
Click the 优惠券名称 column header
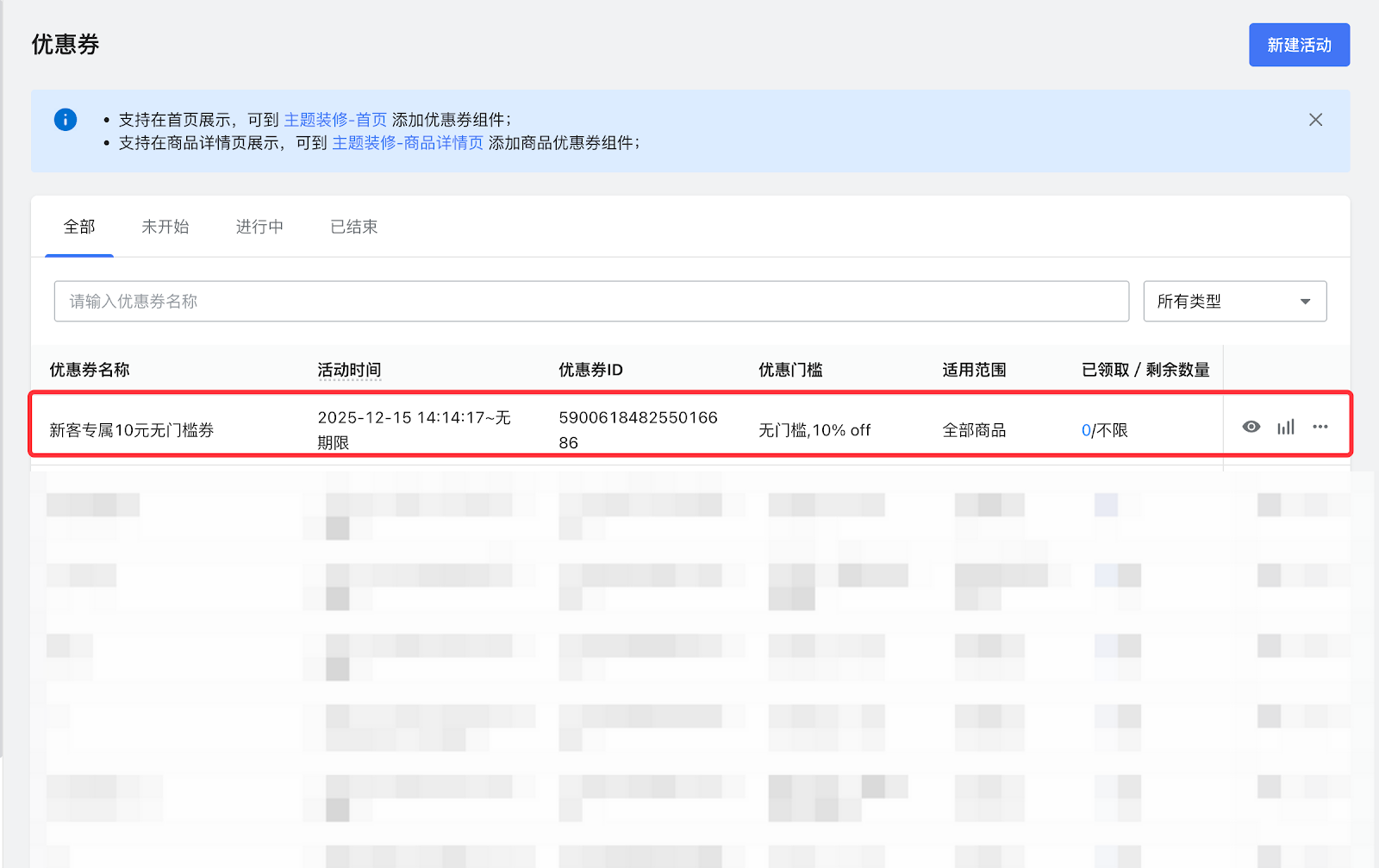90,370
